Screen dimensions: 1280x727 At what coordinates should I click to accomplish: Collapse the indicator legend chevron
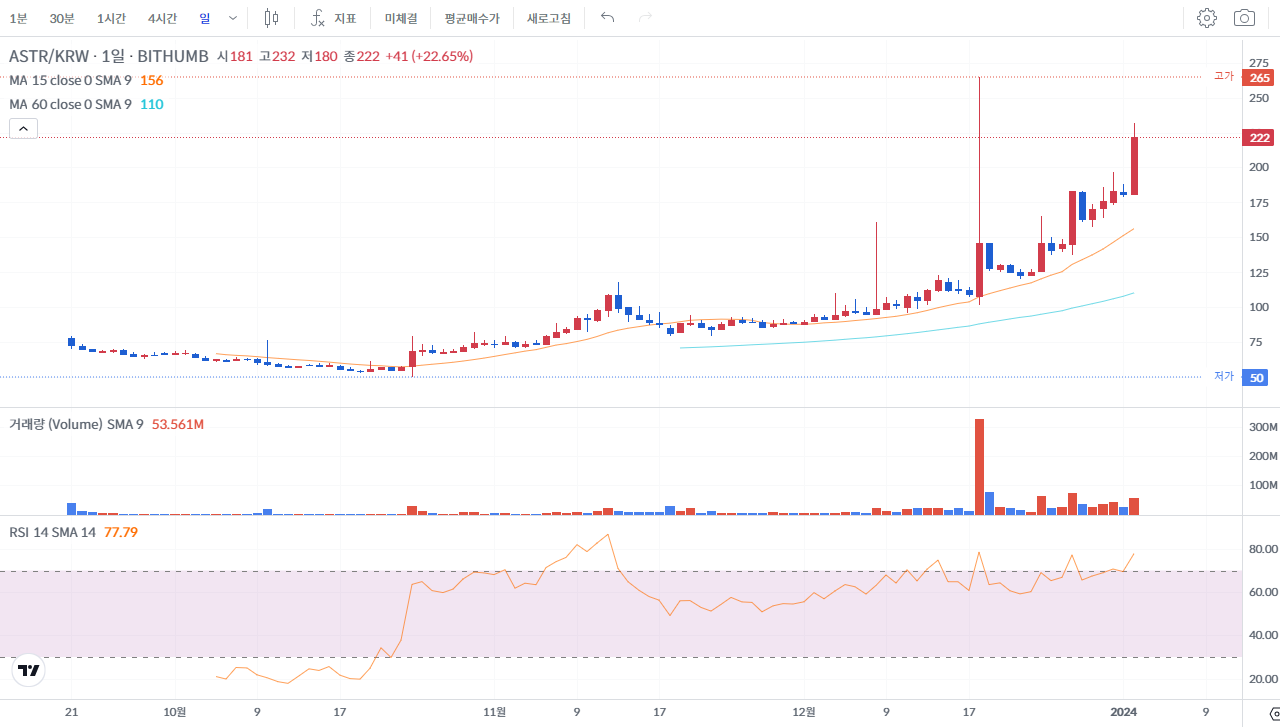[x=23, y=128]
